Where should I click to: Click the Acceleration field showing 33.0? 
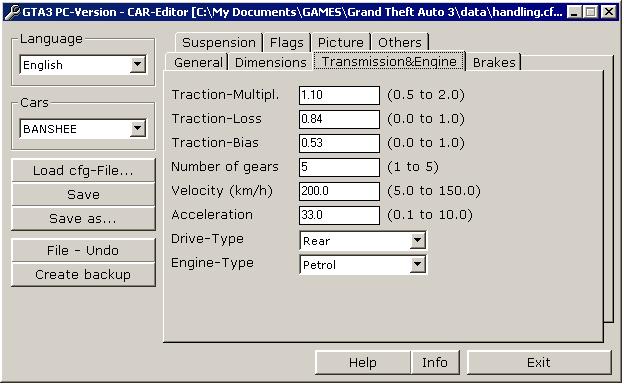click(339, 215)
